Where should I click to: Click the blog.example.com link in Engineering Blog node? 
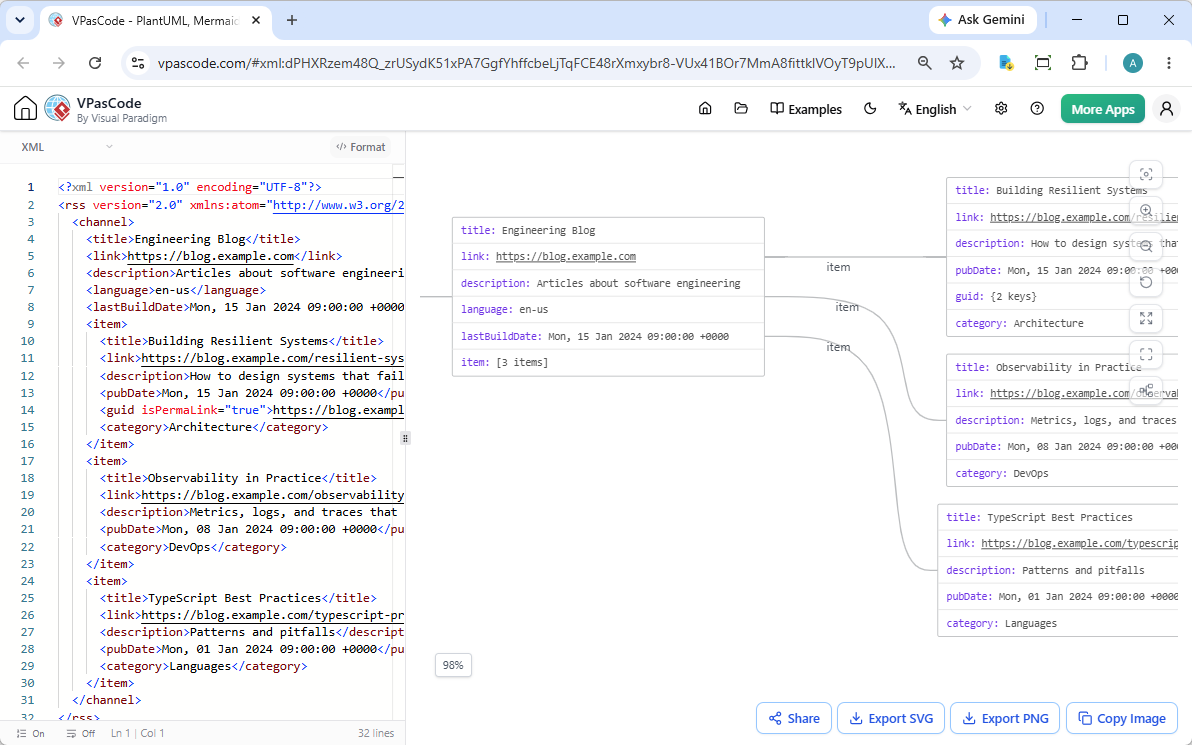pos(566,256)
